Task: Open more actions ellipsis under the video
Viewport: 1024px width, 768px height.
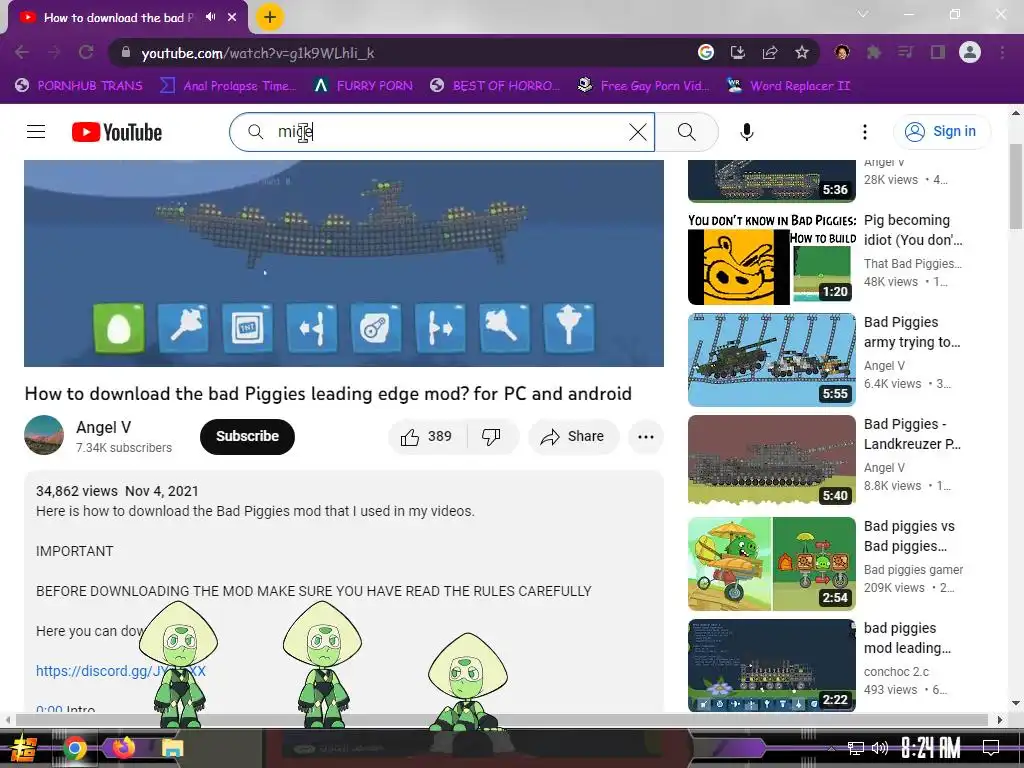Action: coord(645,436)
